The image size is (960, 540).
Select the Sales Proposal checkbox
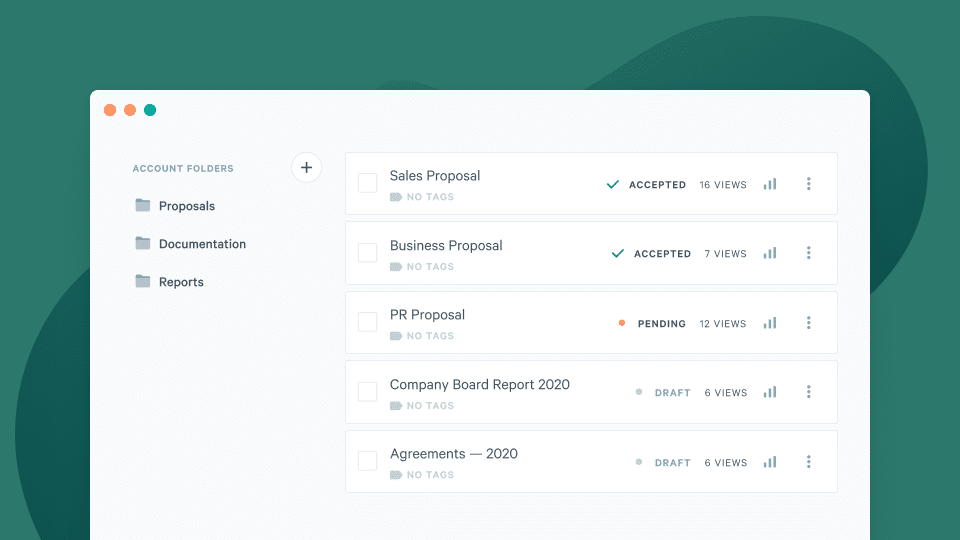[368, 183]
